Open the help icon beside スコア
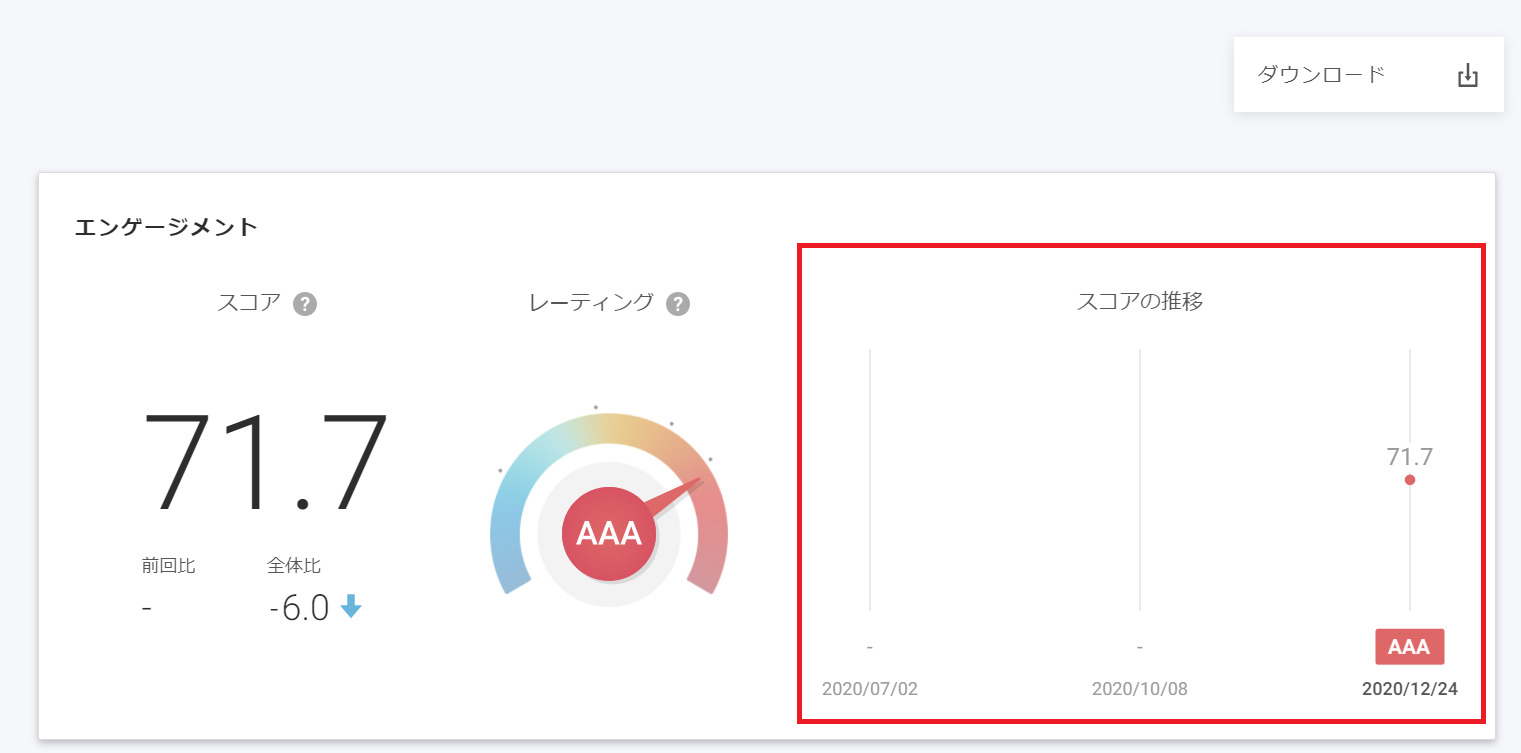The height and width of the screenshot is (753, 1521). point(303,303)
